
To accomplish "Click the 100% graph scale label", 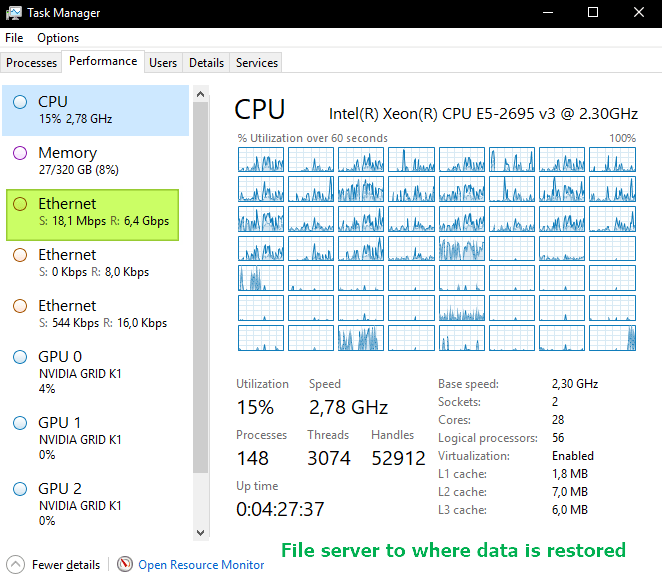I will coord(622,138).
